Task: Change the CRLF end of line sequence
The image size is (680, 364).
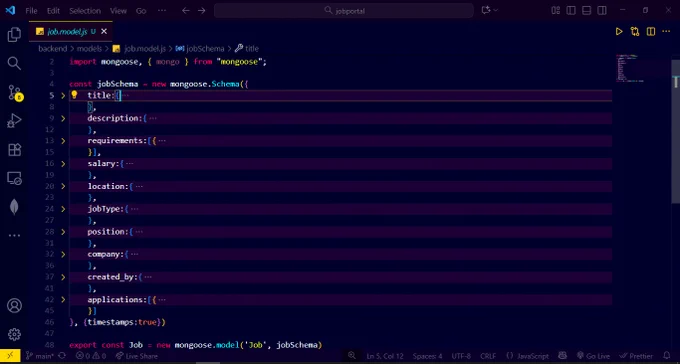Action: (488, 356)
